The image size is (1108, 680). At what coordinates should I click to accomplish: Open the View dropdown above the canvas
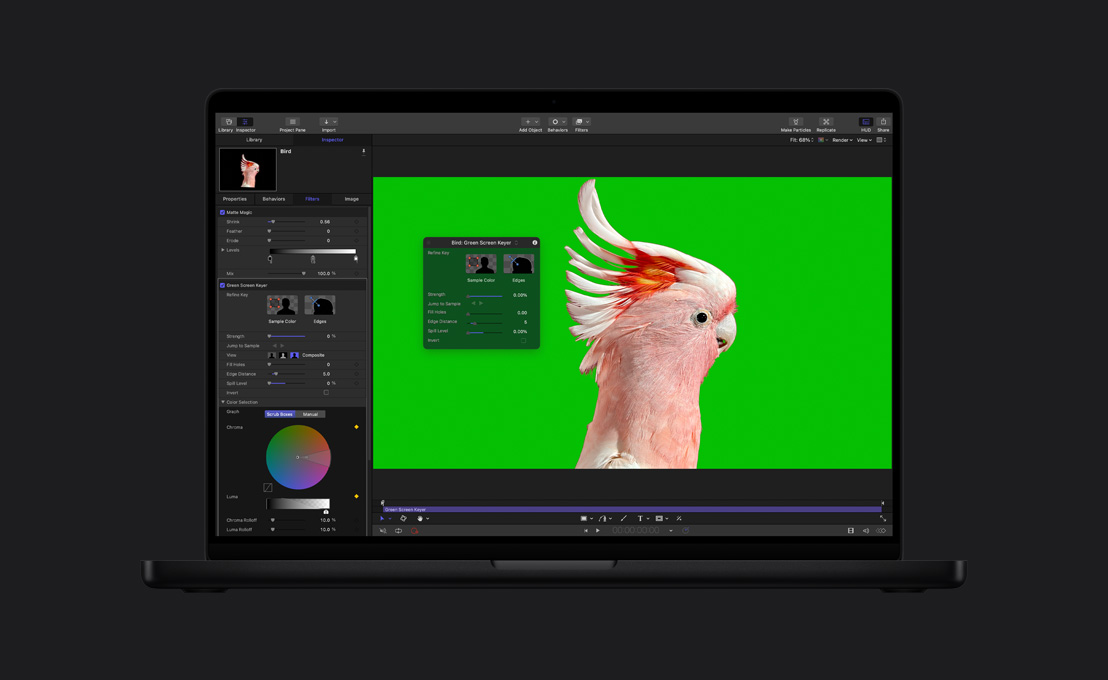coord(863,140)
